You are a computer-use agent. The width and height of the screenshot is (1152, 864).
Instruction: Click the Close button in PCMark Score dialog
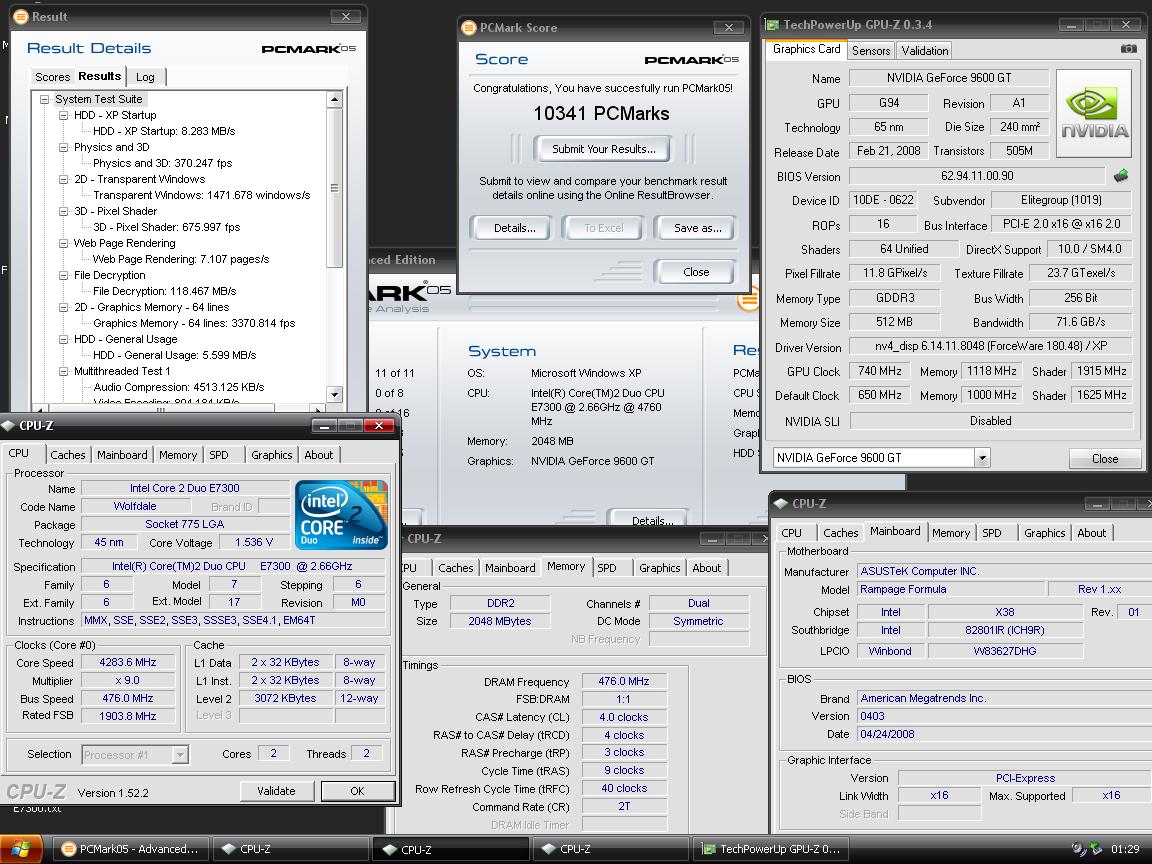[x=696, y=272]
